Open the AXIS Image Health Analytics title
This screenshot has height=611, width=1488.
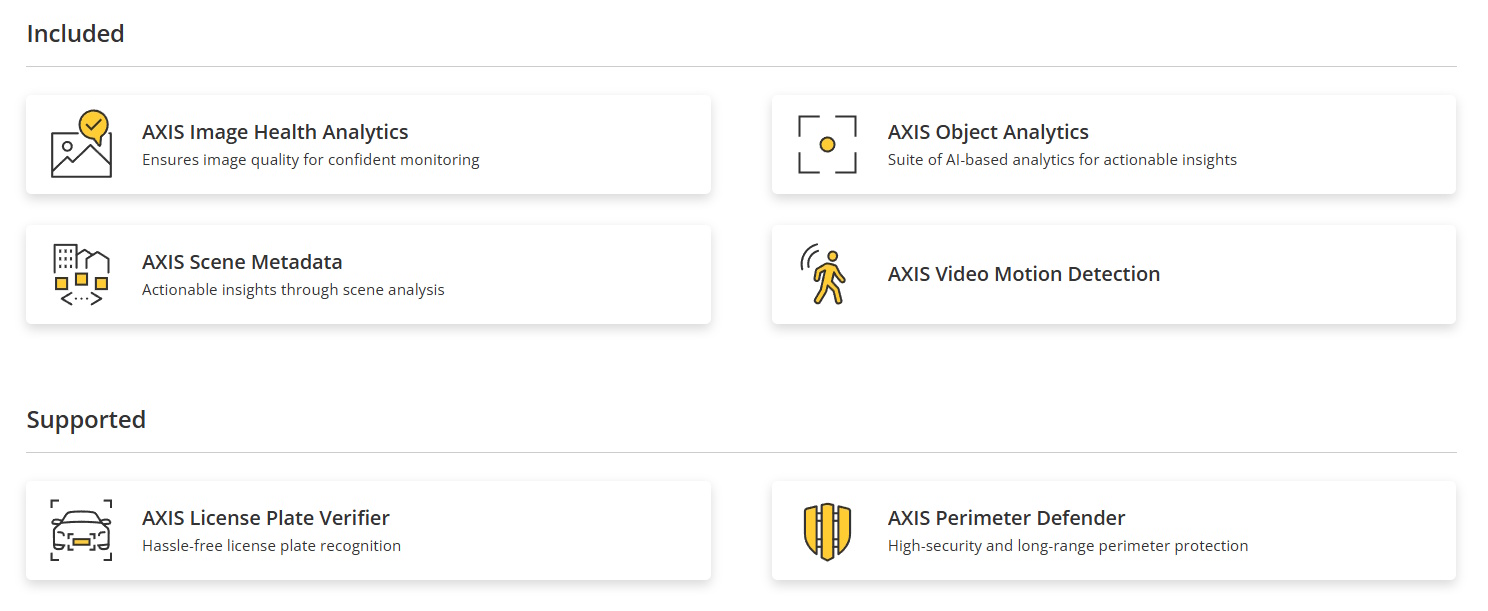point(275,132)
